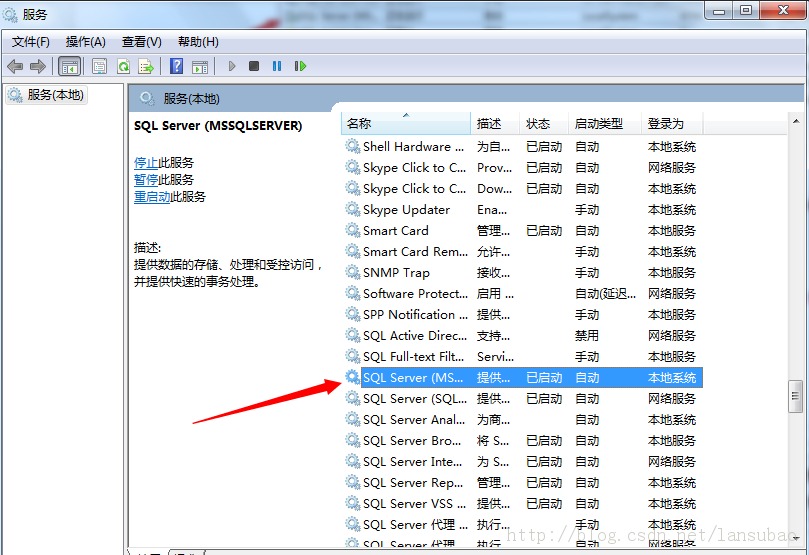
Task: Click the scrollbar up arrow
Action: point(796,122)
